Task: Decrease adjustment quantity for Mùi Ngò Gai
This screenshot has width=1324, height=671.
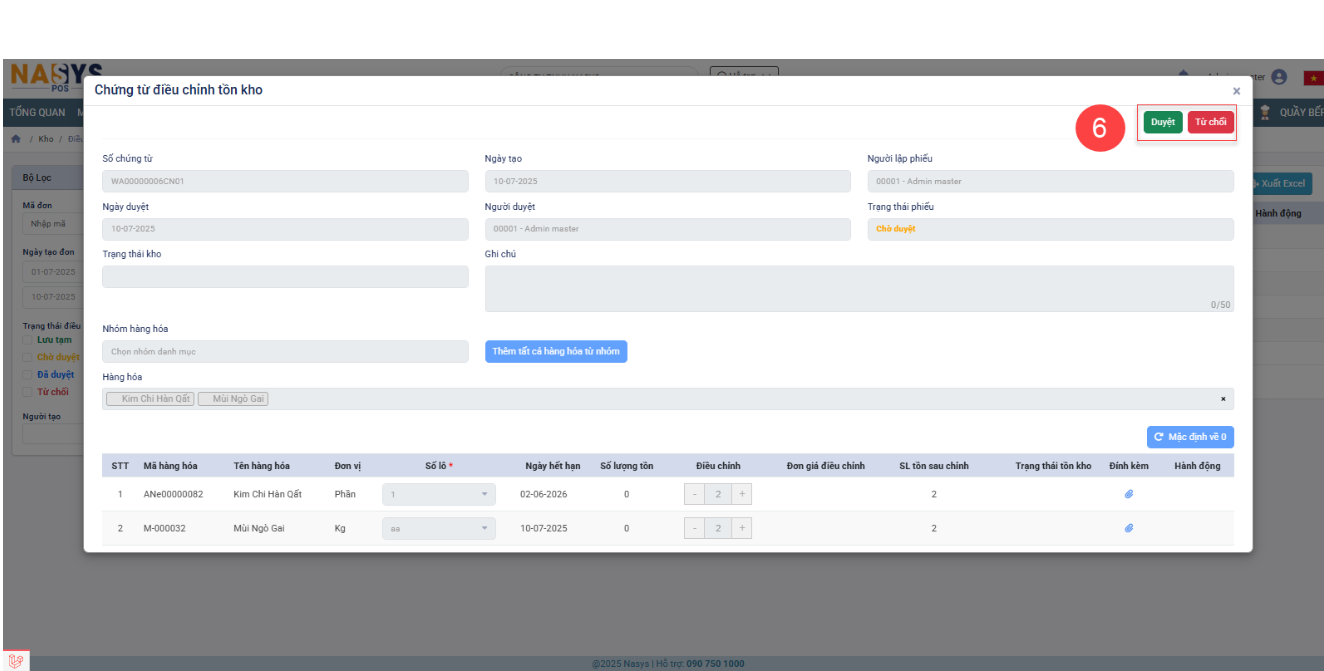Action: (694, 528)
